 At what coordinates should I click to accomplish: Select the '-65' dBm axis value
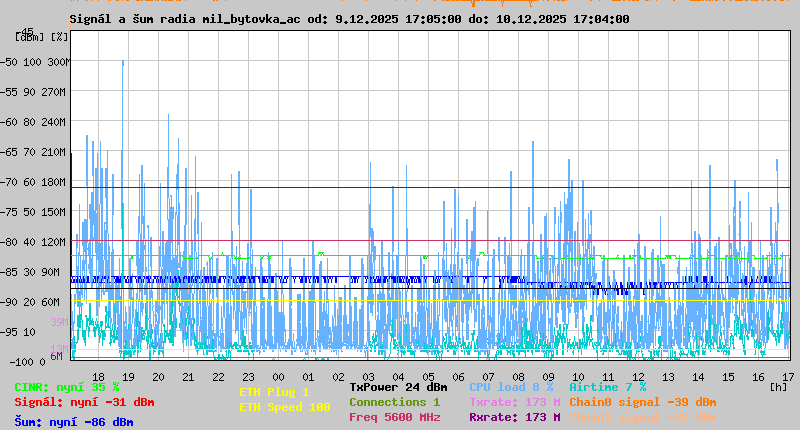[9, 152]
